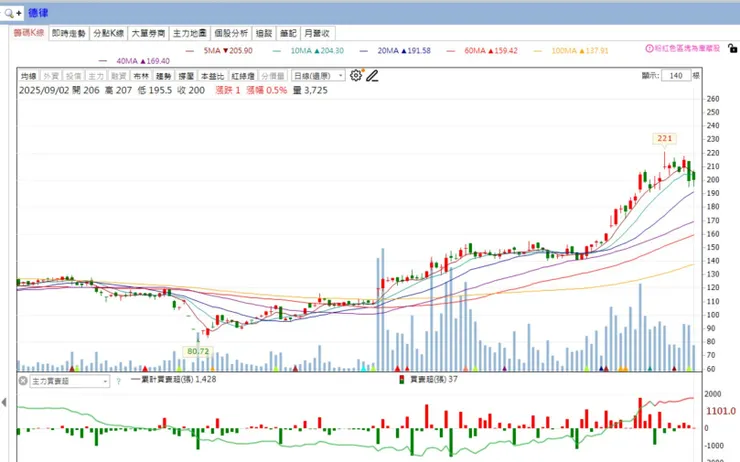Click the 260 price axis label

click(x=713, y=99)
